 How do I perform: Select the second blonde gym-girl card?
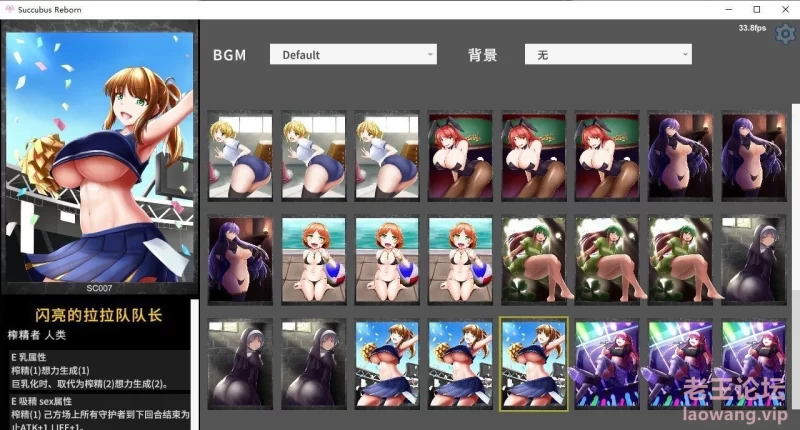[x=314, y=156]
